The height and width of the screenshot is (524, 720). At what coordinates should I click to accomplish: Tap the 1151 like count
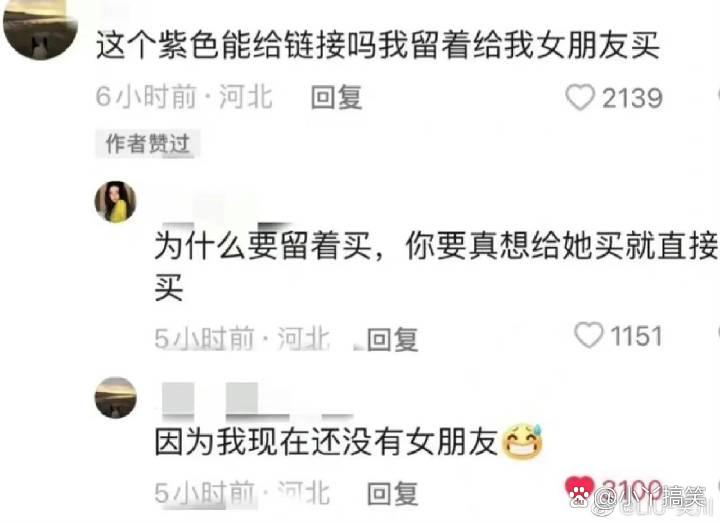click(x=636, y=336)
